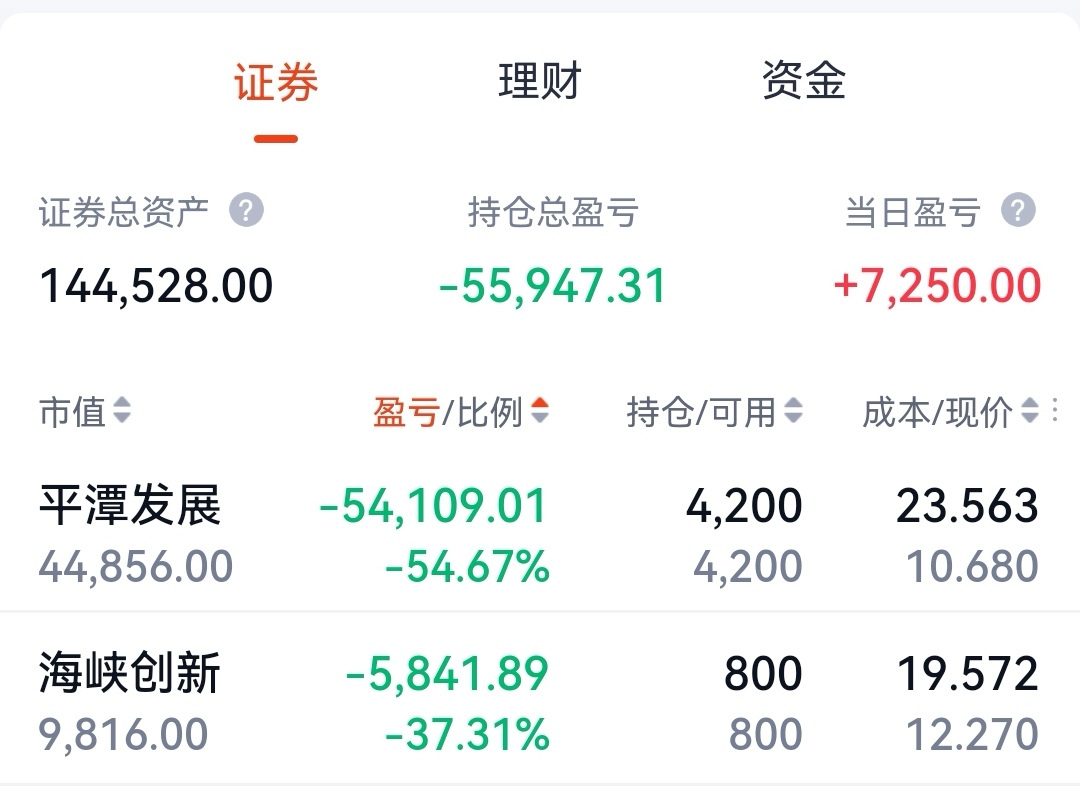1080x792 pixels.
Task: Select the 证券 tab
Action: pyautogui.click(x=276, y=82)
